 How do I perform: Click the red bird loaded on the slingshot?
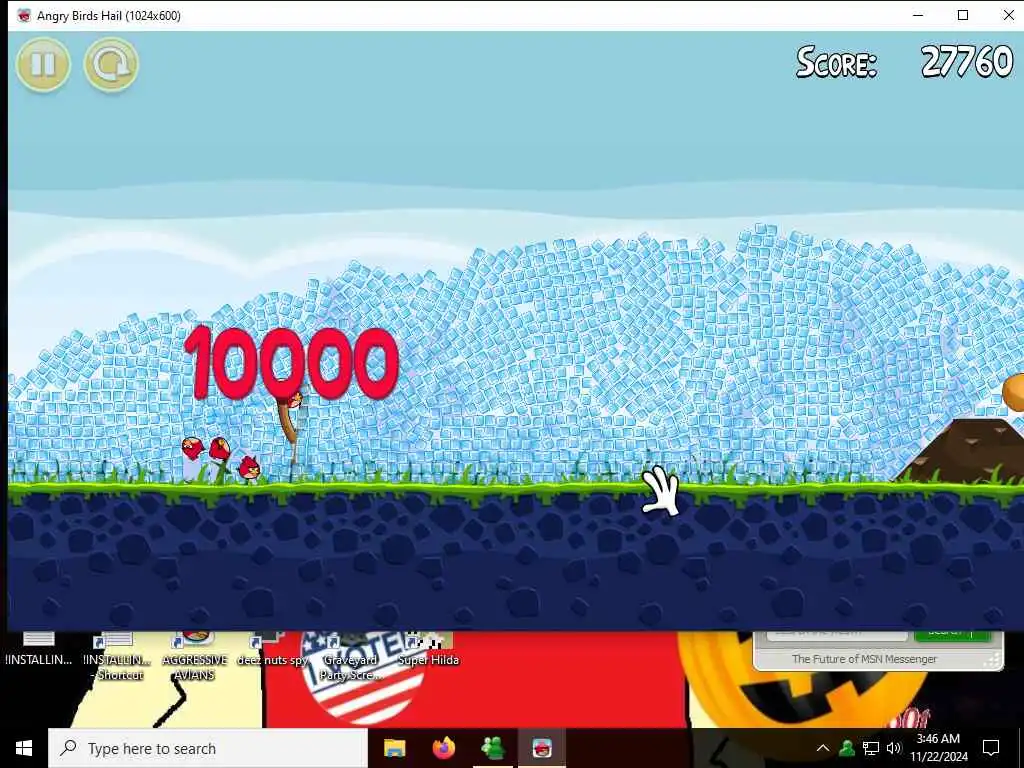click(x=295, y=399)
